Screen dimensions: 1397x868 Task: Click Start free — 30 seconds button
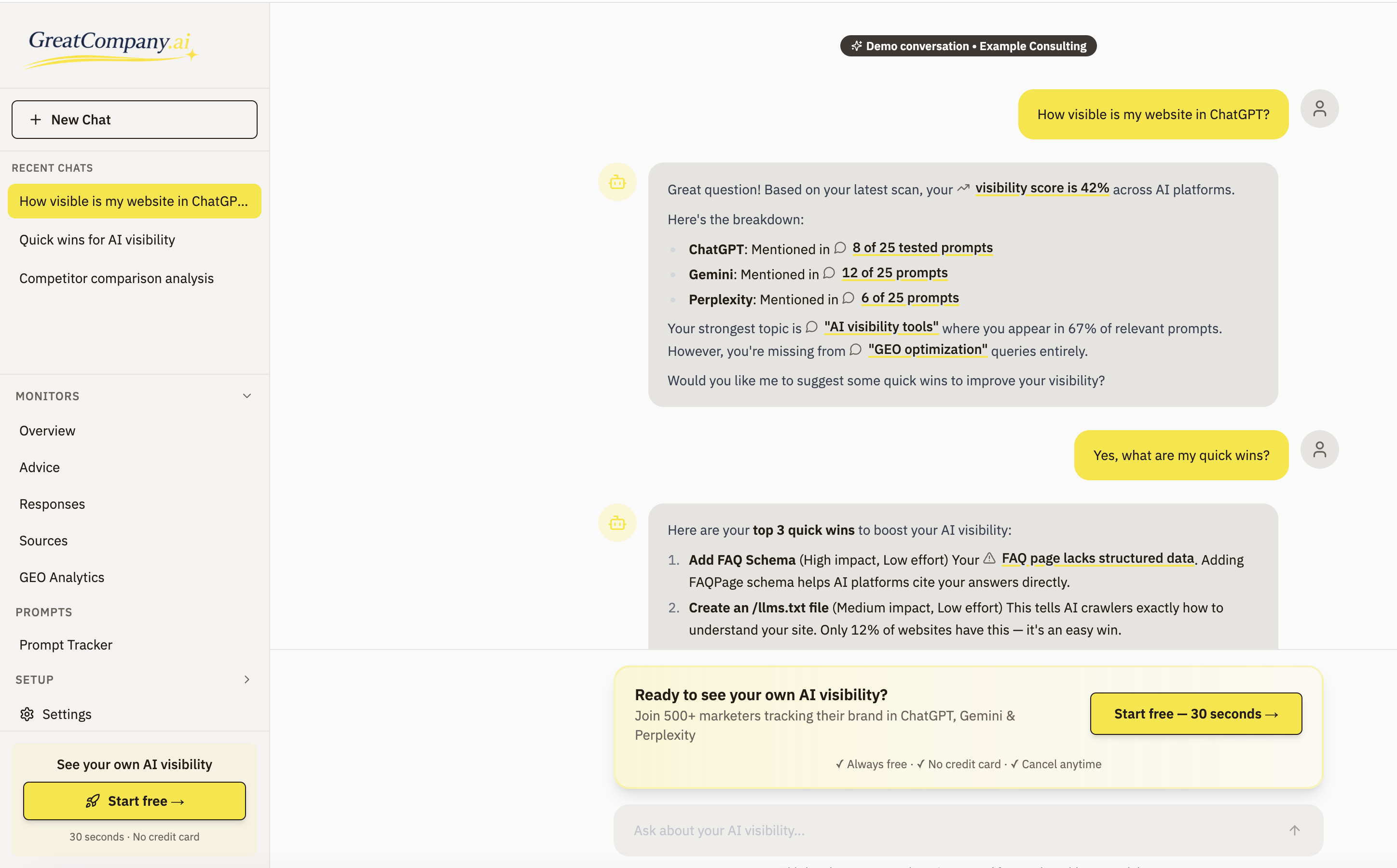pos(1195,714)
